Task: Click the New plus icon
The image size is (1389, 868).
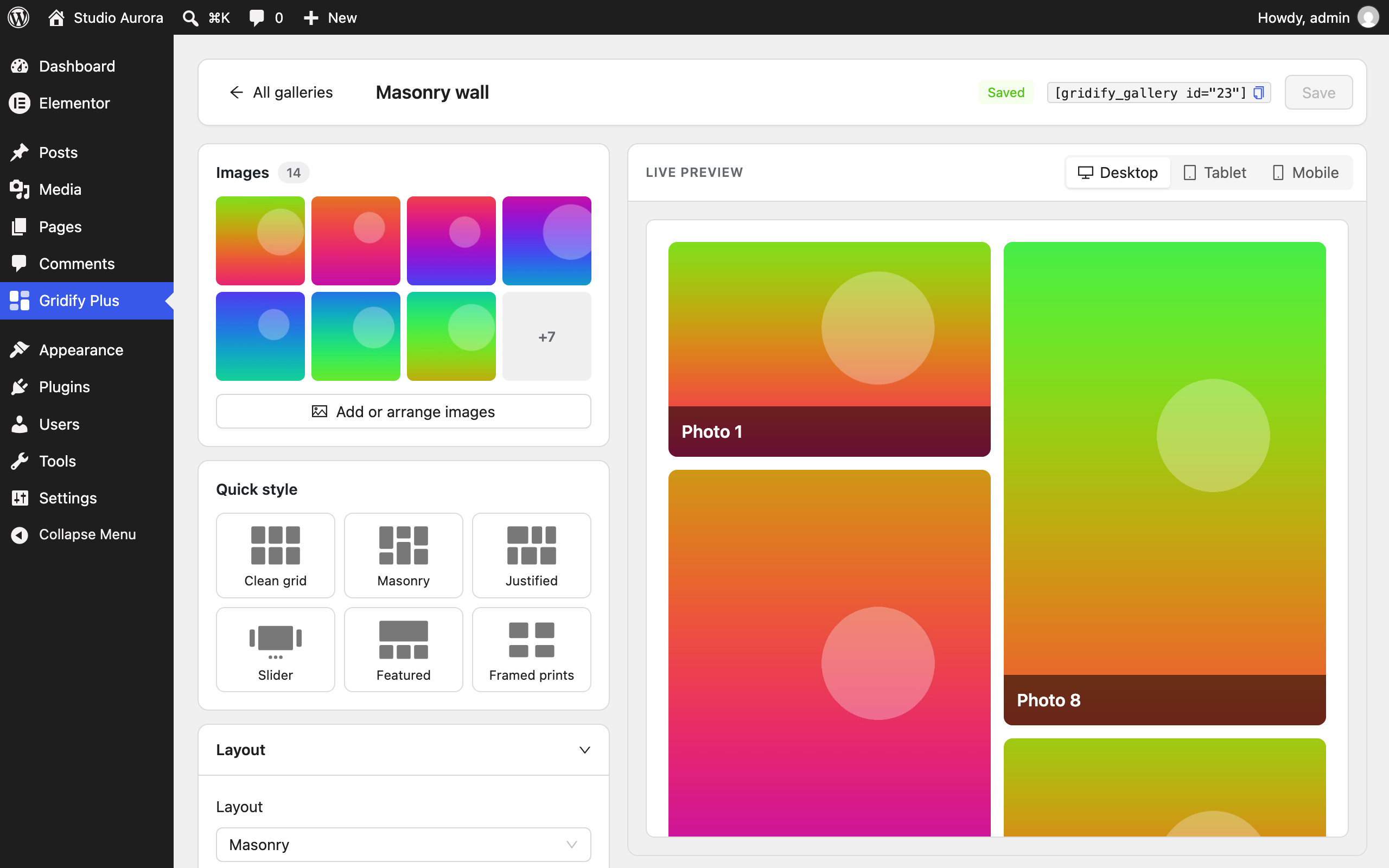Action: [310, 18]
